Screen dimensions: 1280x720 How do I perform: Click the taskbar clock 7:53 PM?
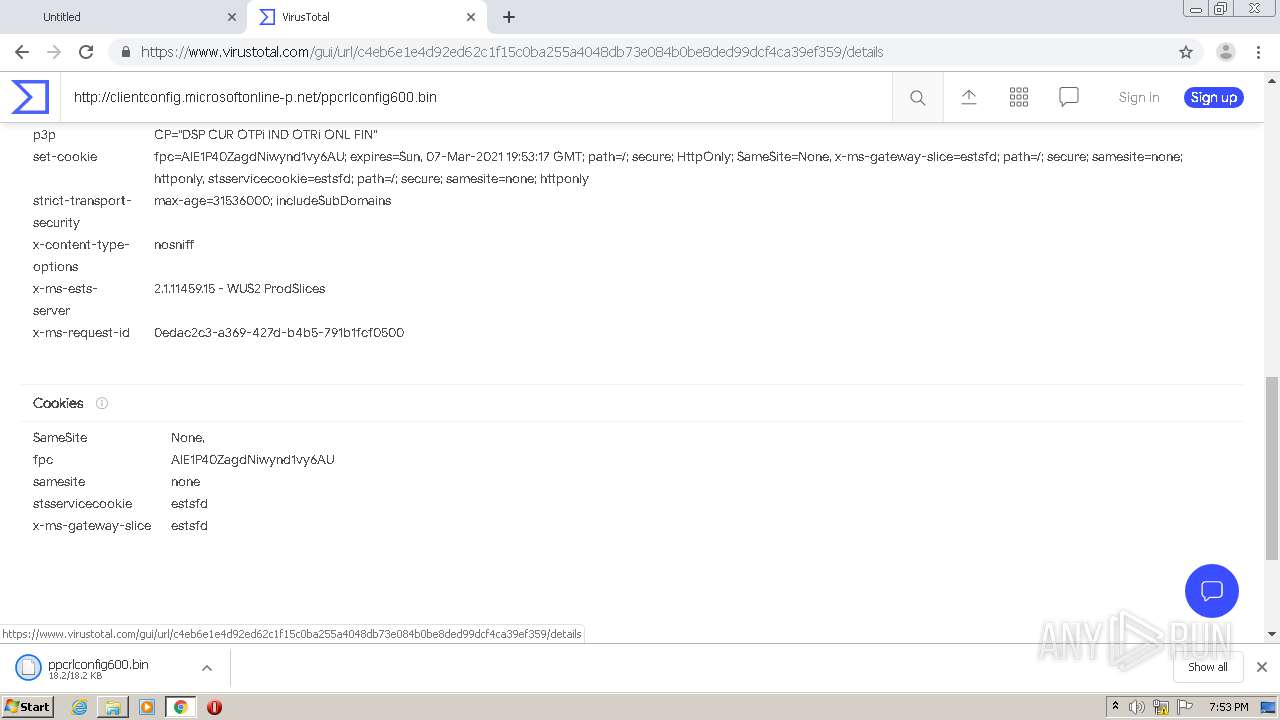pos(1228,707)
